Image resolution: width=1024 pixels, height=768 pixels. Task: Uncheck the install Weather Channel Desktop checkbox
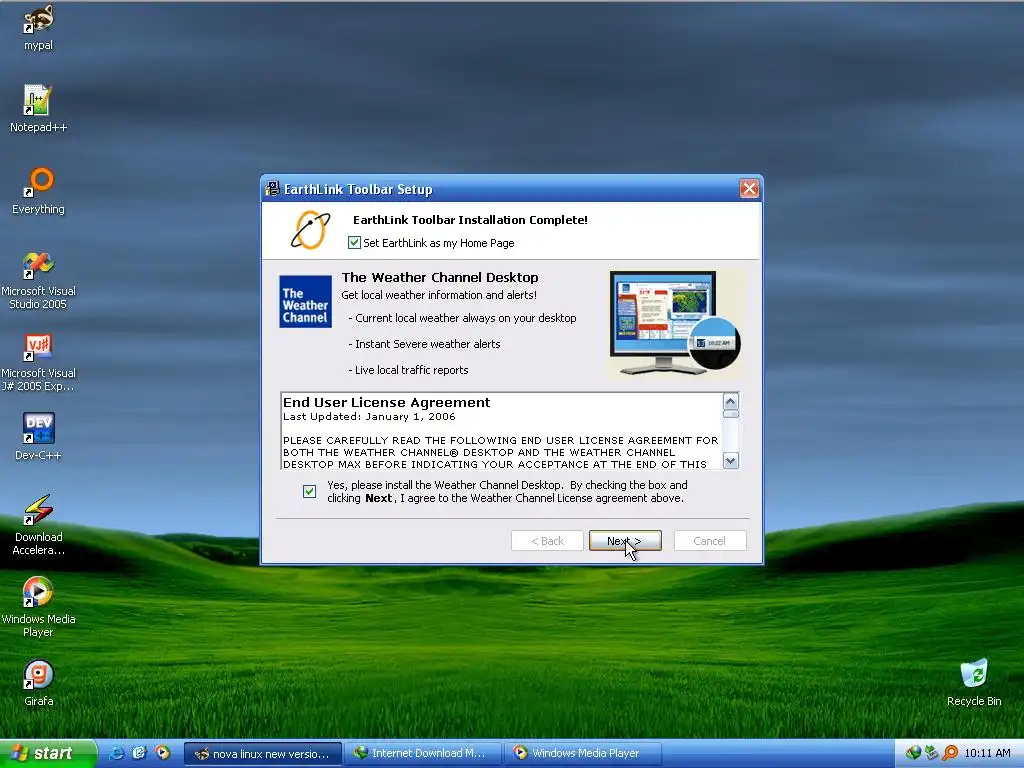click(310, 491)
